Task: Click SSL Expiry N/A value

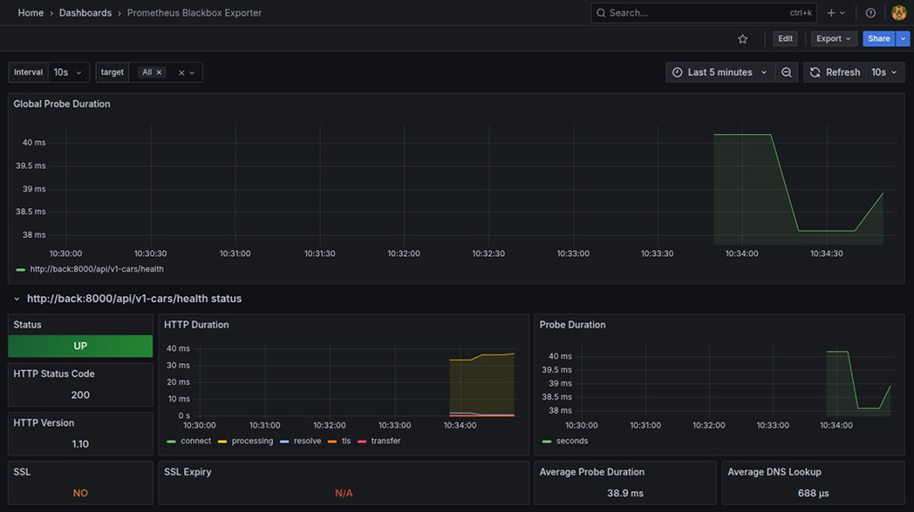Action: coord(344,493)
